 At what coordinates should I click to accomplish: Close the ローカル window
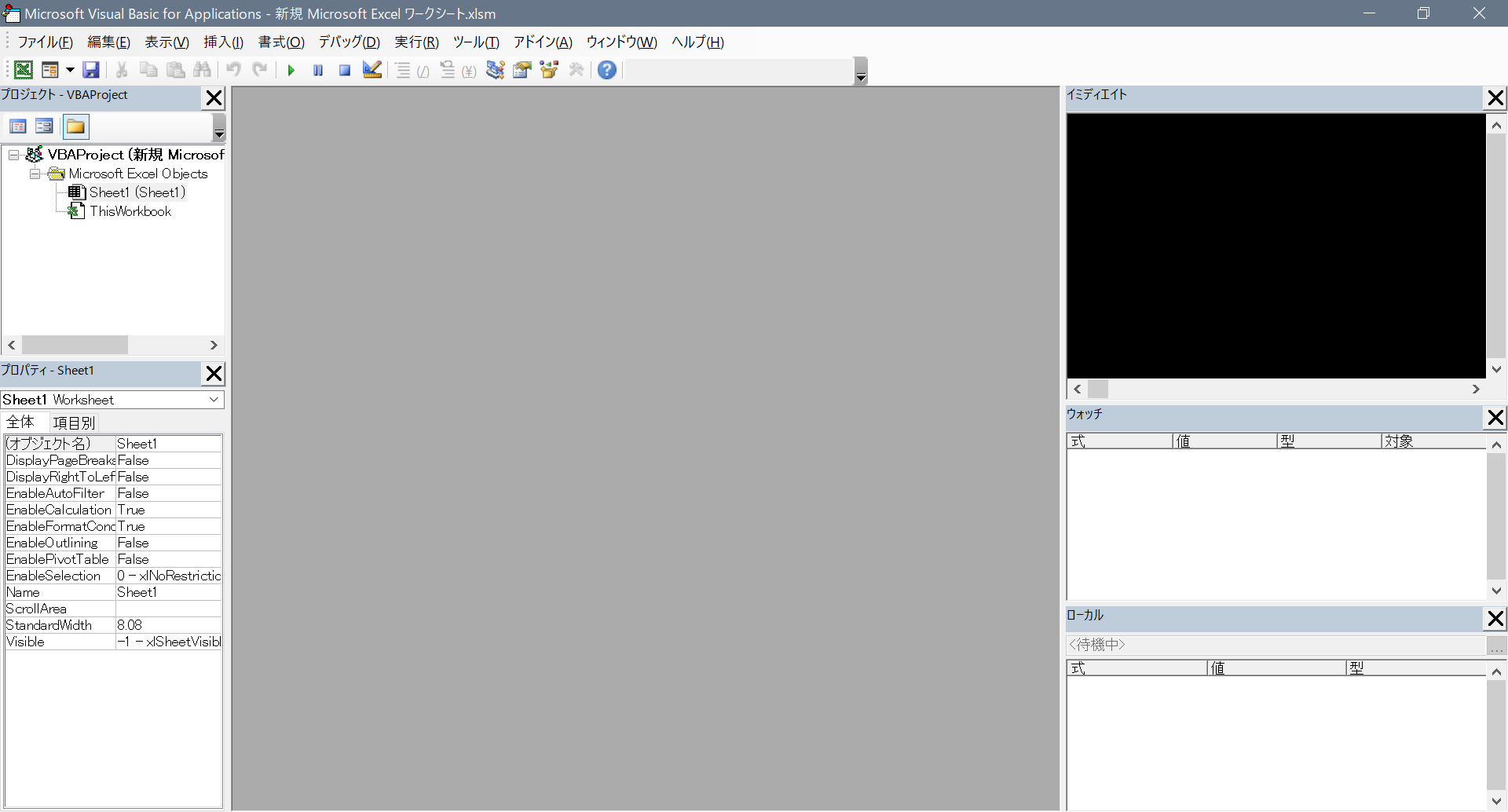pos(1495,619)
